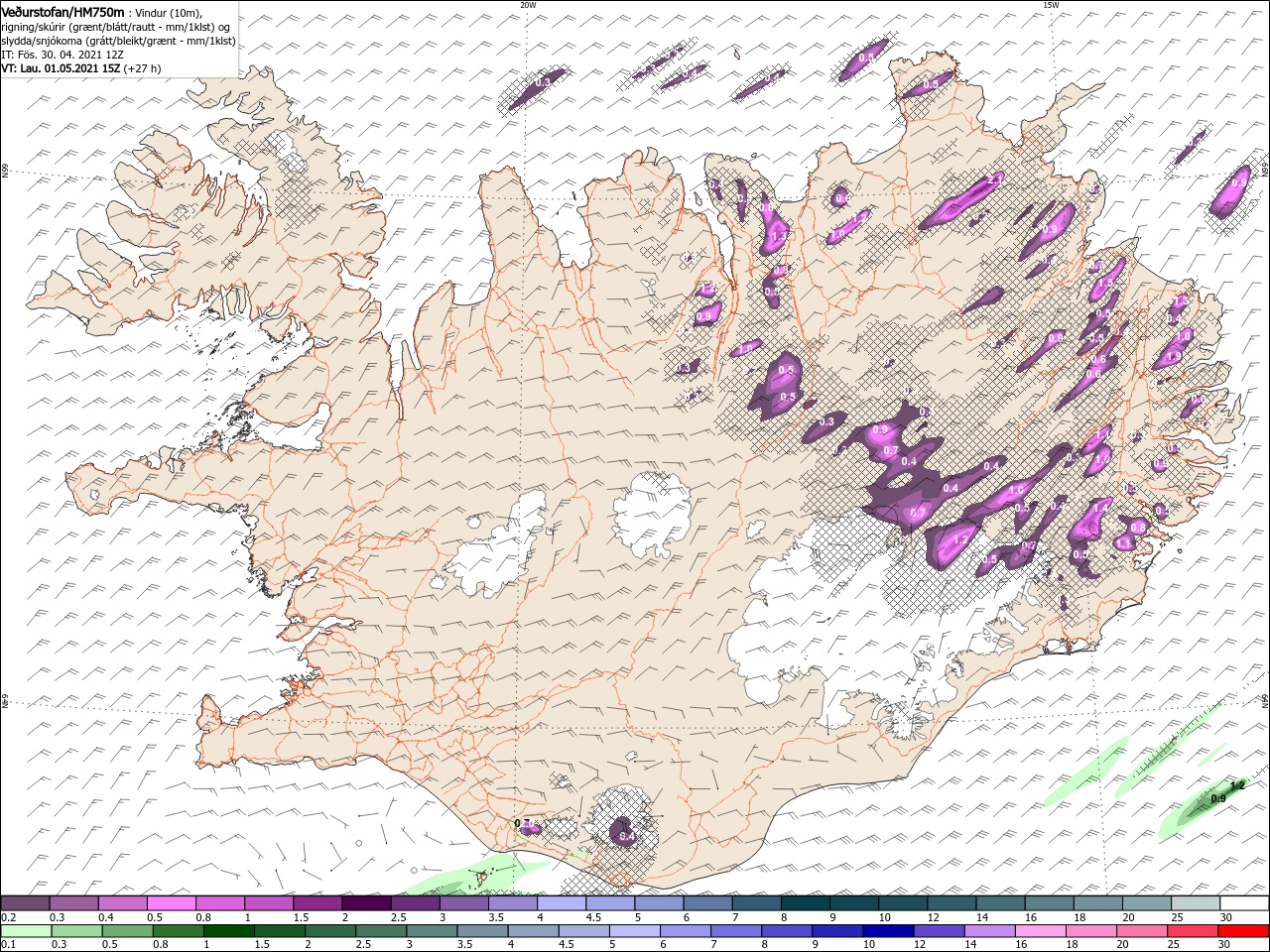This screenshot has height=952, width=1270.
Task: Pick the pale green 0.1–0.3 swatch, lower legend row
Action: coord(27,931)
